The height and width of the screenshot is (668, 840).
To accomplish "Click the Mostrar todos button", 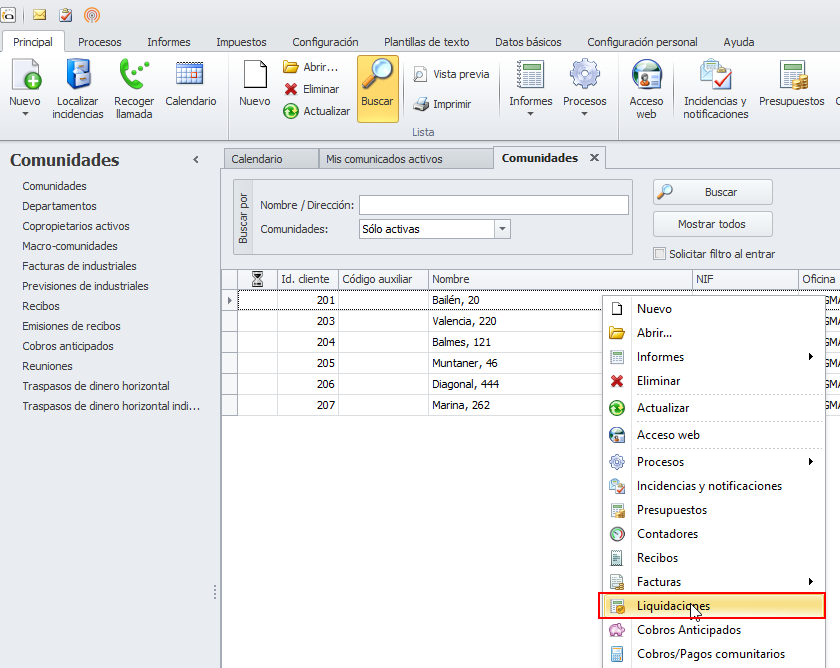I will [712, 224].
